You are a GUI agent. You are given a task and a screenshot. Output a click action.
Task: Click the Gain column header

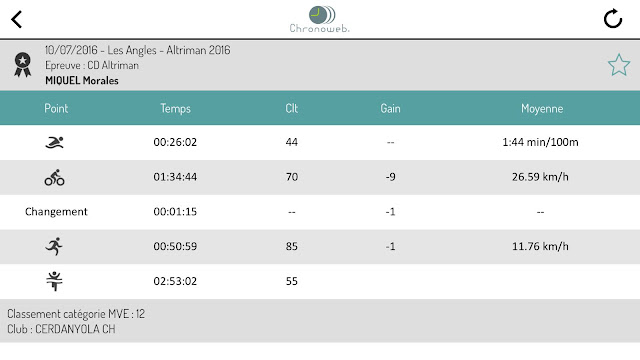click(x=390, y=108)
